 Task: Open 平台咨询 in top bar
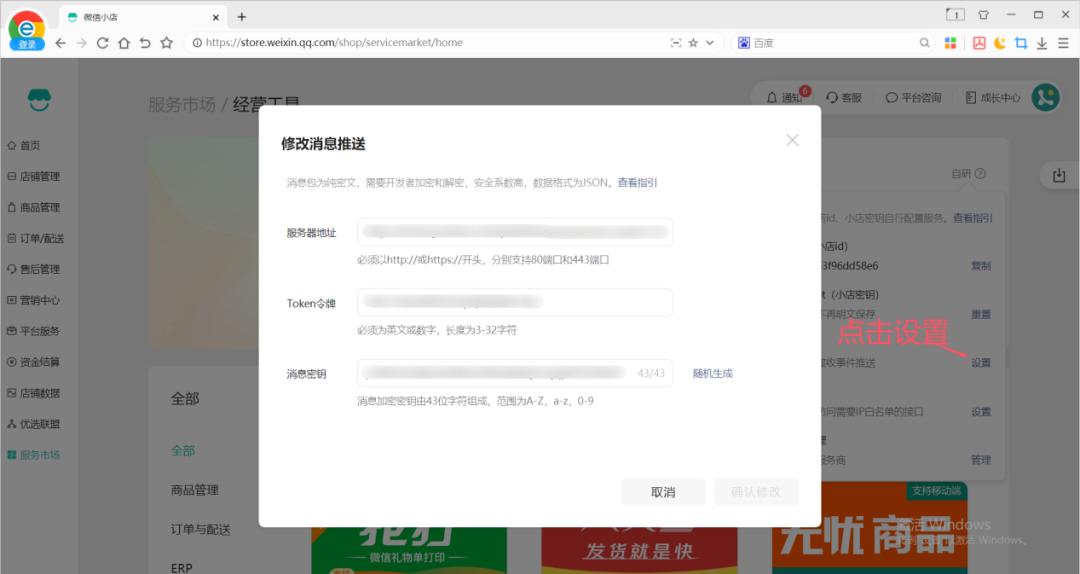(x=913, y=98)
